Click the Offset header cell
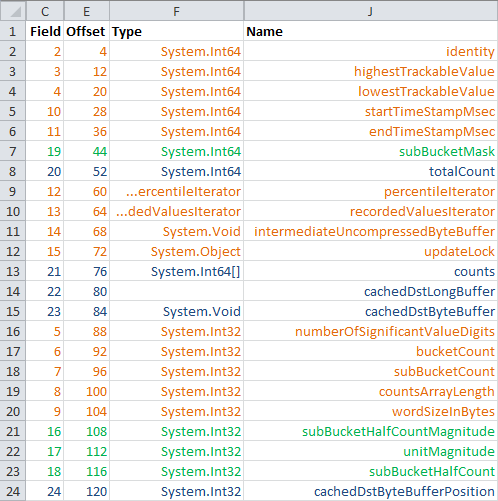This screenshot has width=498, height=501. click(x=87, y=31)
